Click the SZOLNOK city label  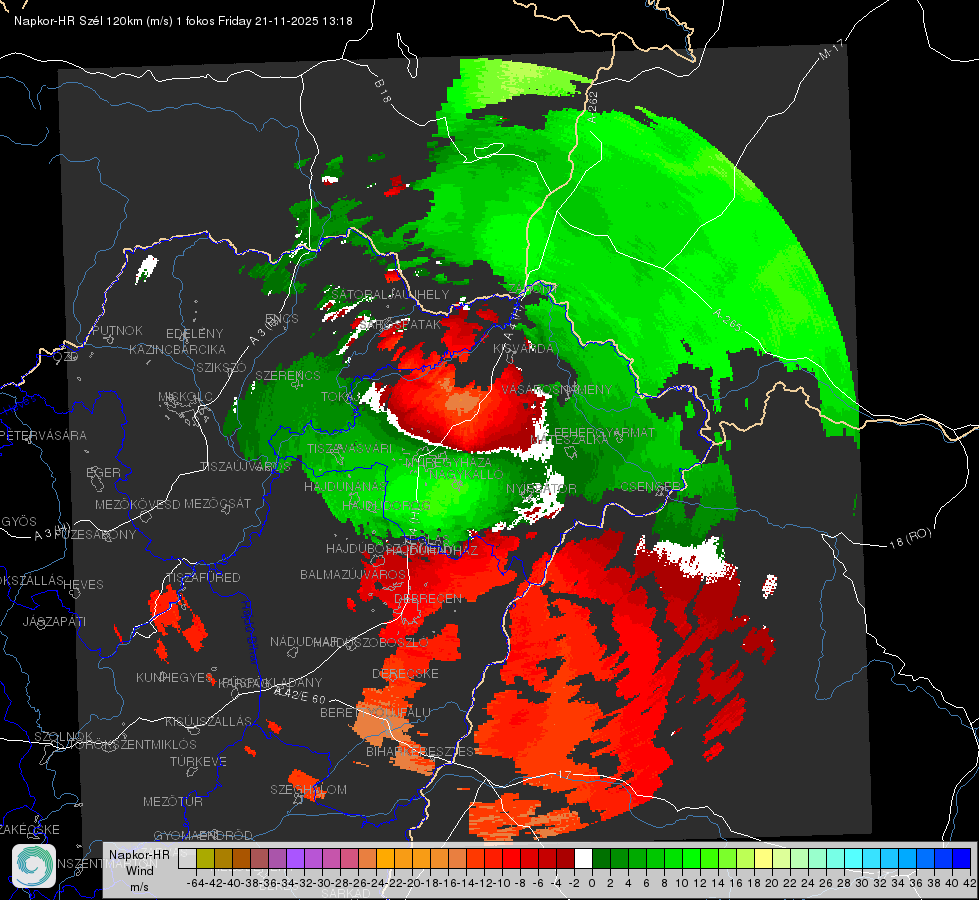point(64,737)
